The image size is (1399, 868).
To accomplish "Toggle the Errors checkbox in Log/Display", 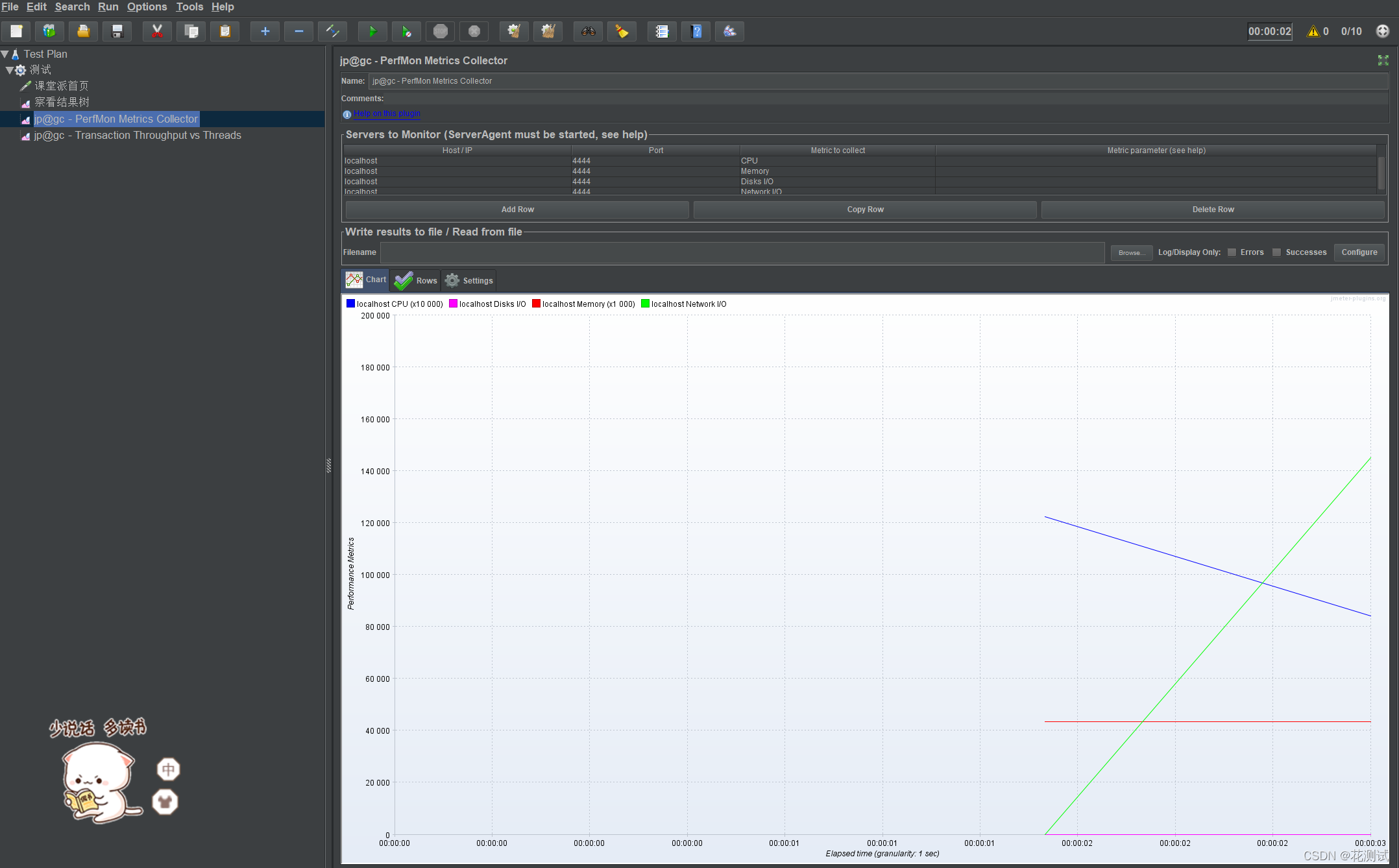I will 1231,252.
